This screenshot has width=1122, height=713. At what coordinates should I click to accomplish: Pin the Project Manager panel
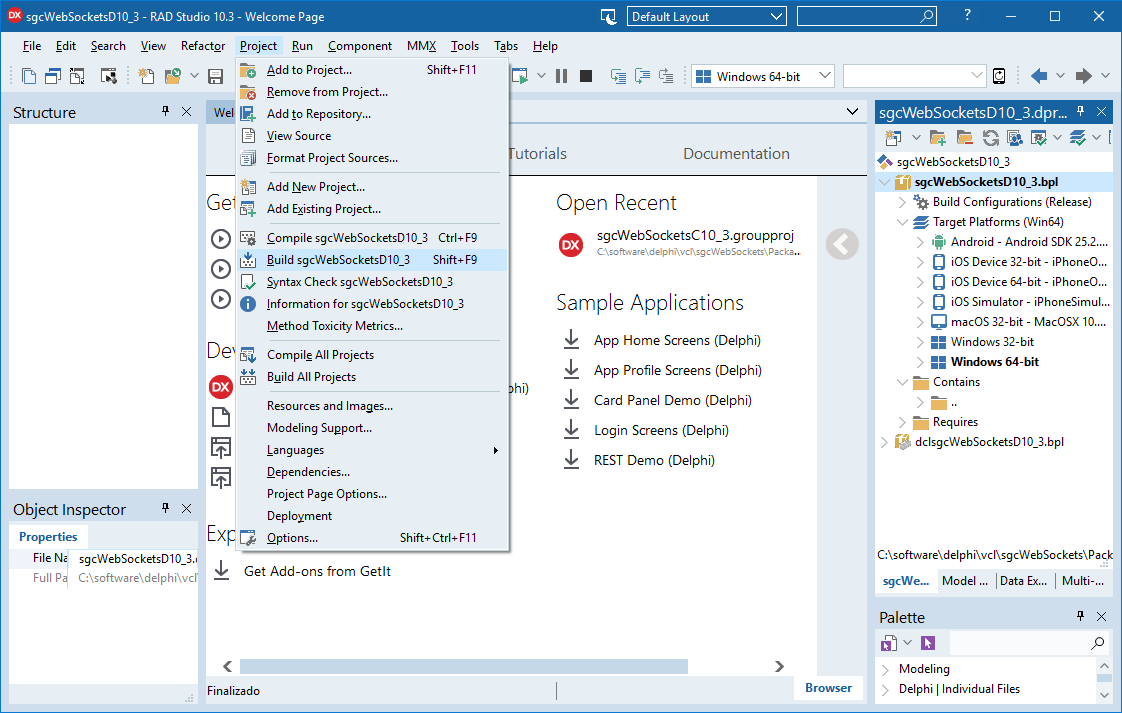1080,111
